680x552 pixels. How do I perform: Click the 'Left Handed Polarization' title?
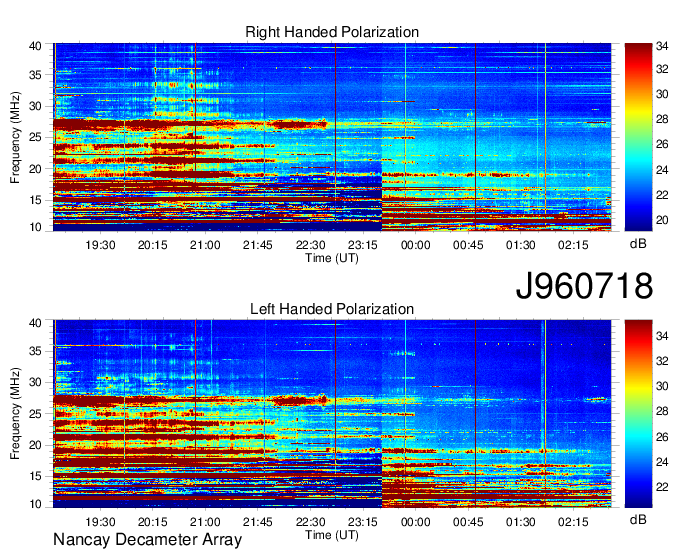[332, 309]
